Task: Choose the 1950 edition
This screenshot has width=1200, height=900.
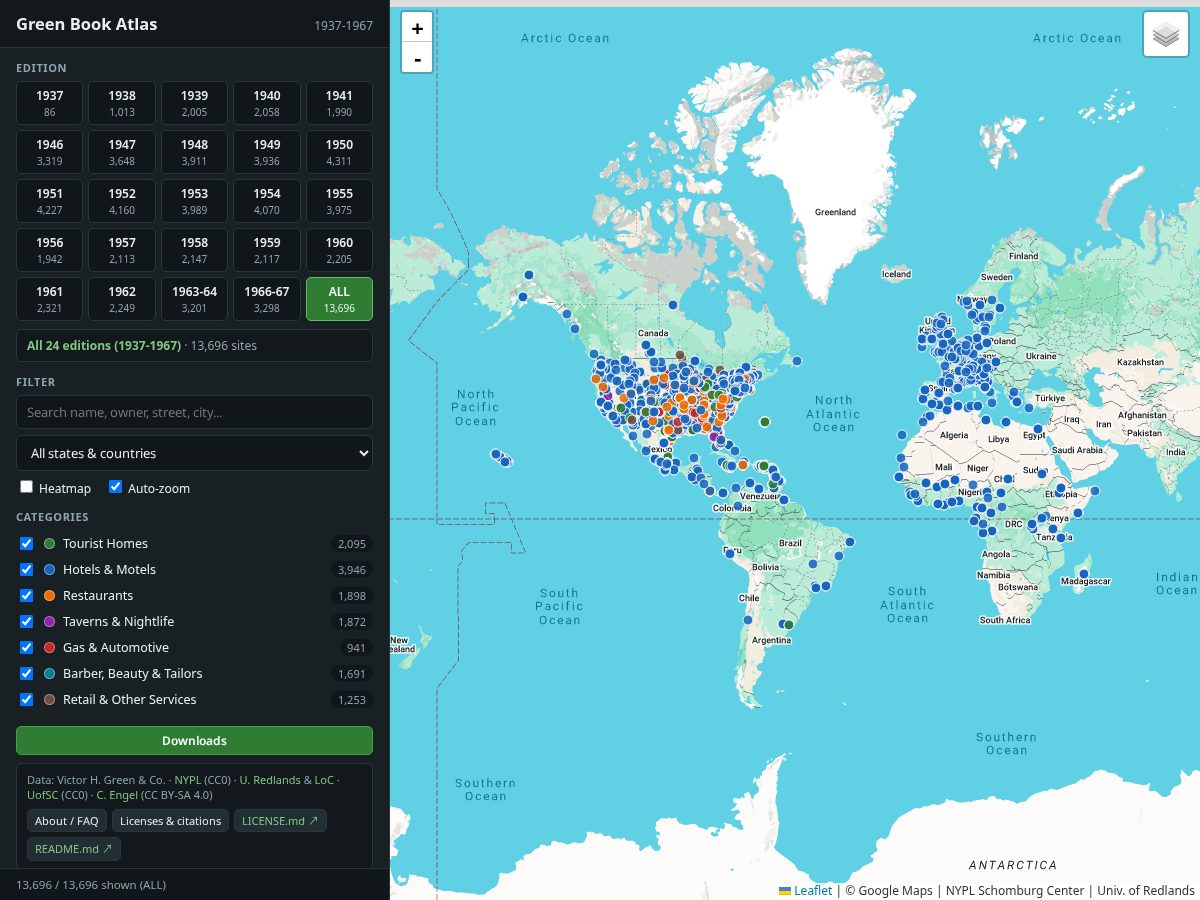Action: pos(339,152)
